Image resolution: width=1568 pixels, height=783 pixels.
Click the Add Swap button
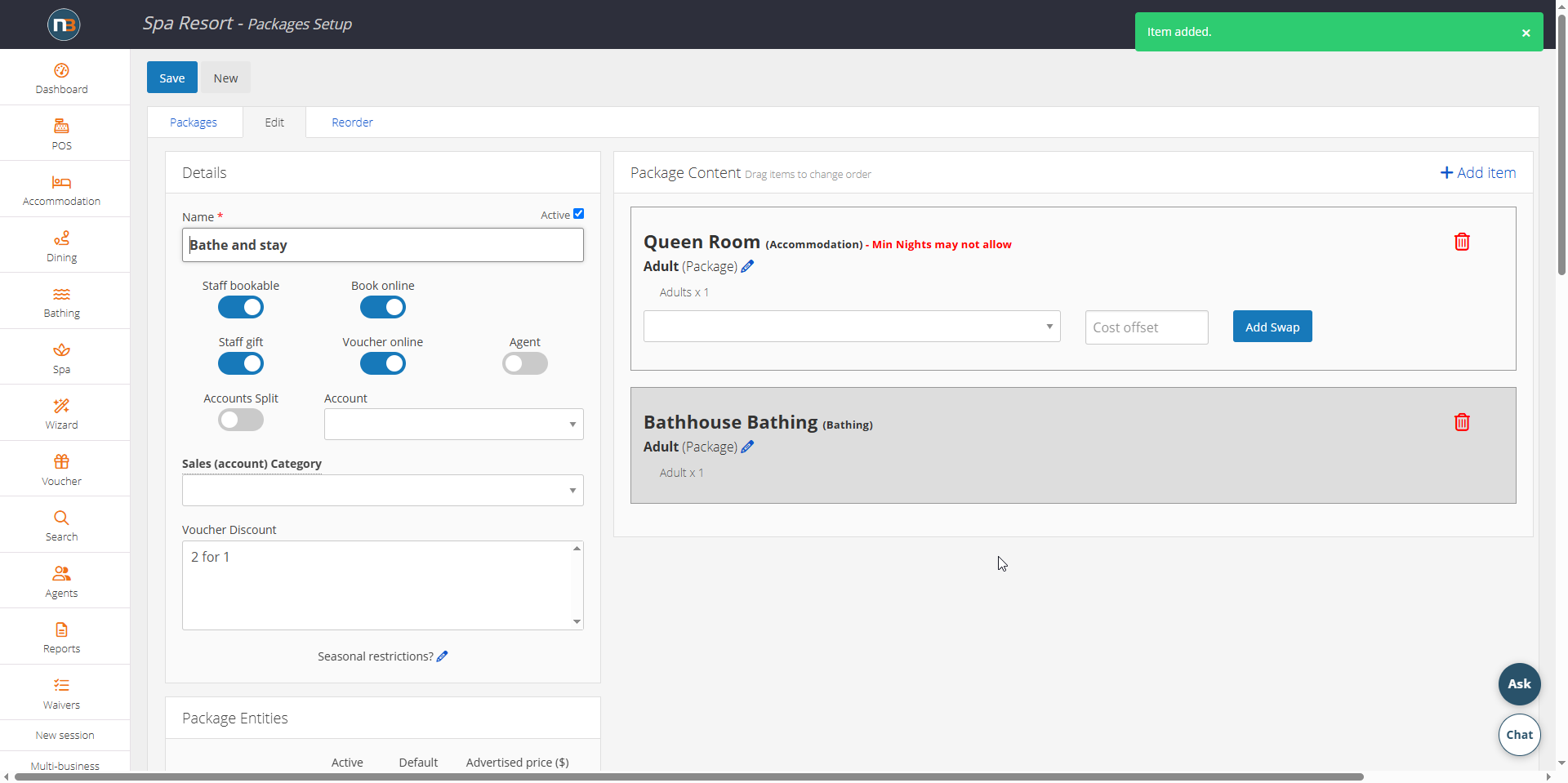pyautogui.click(x=1272, y=327)
